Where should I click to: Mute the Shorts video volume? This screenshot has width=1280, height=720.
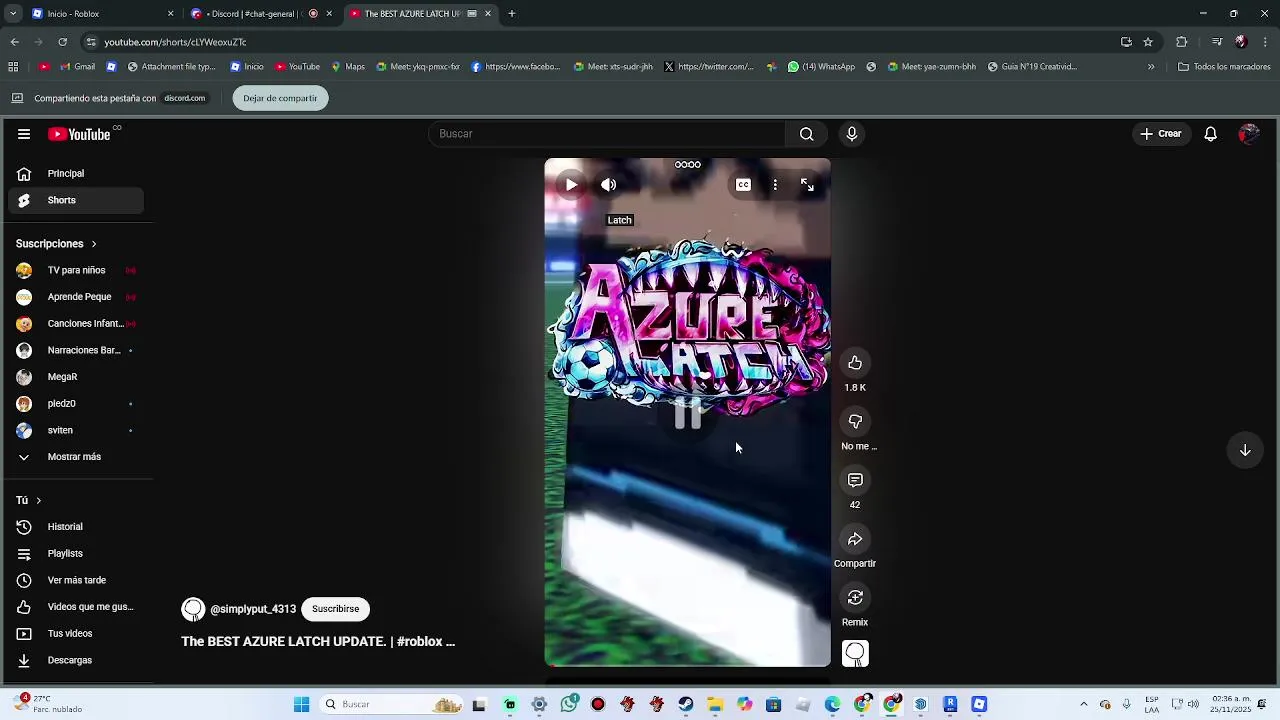(x=608, y=185)
